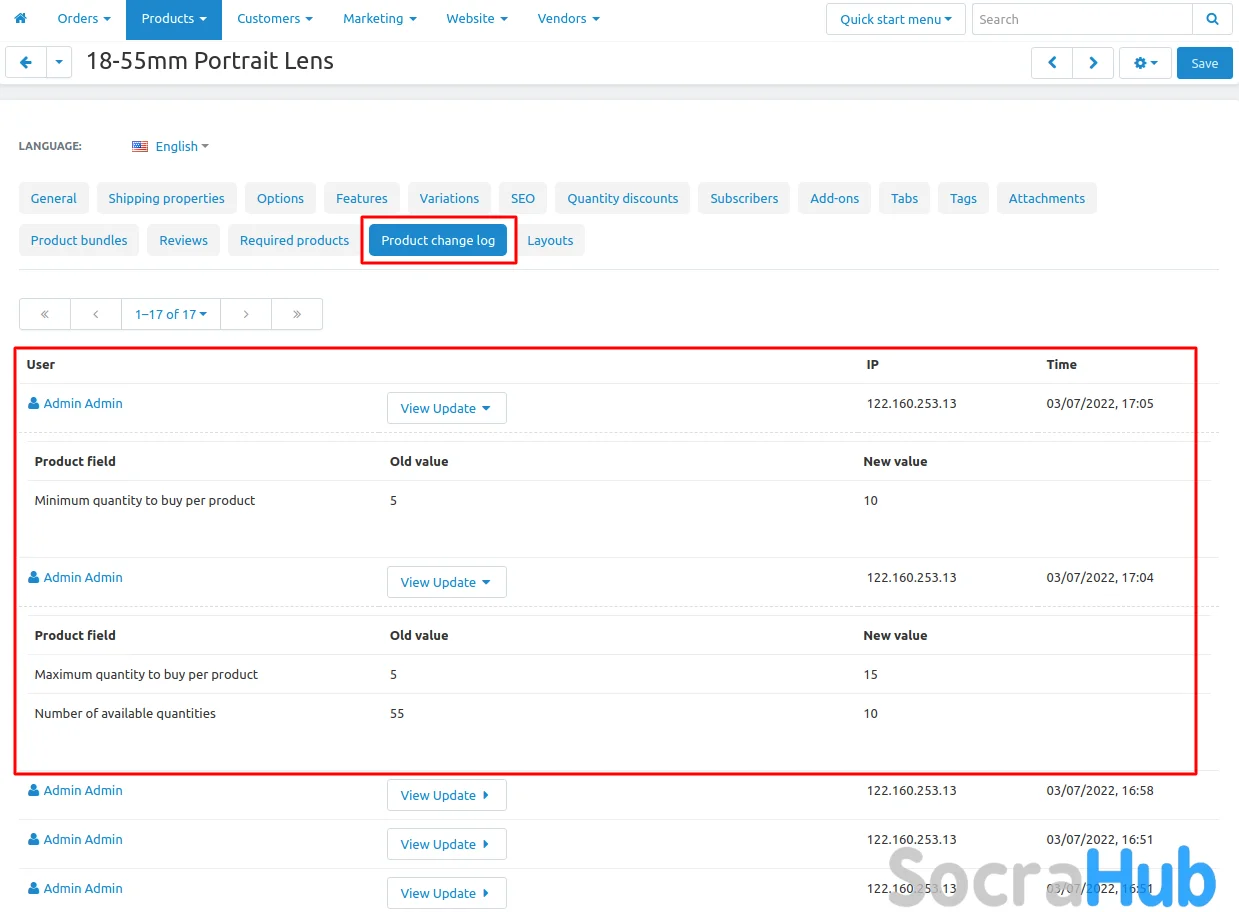The height and width of the screenshot is (912, 1239).
Task: Click the search magnifier icon button
Action: (x=1212, y=19)
